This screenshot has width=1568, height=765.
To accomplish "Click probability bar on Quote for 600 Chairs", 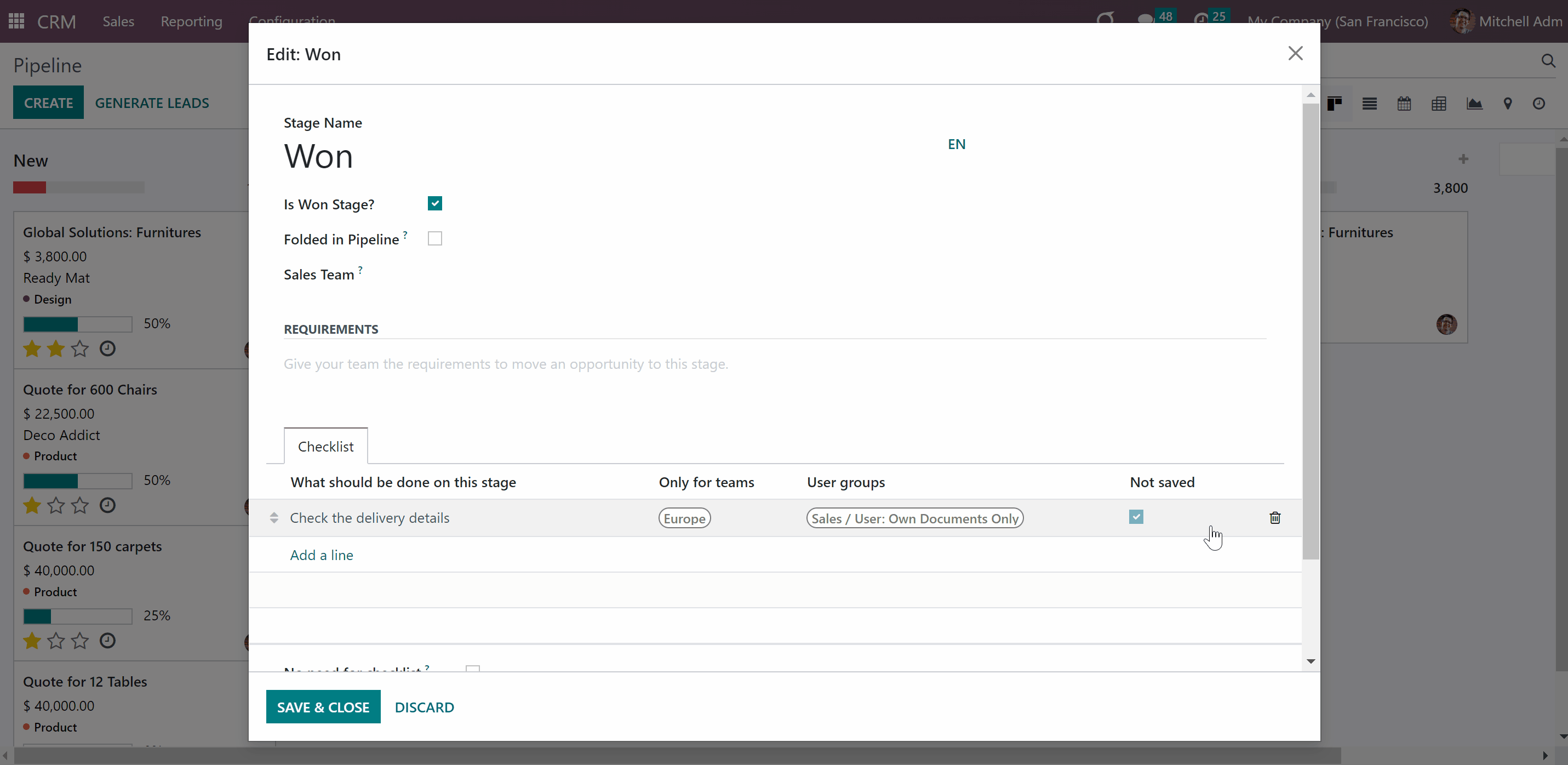I will pos(77,481).
